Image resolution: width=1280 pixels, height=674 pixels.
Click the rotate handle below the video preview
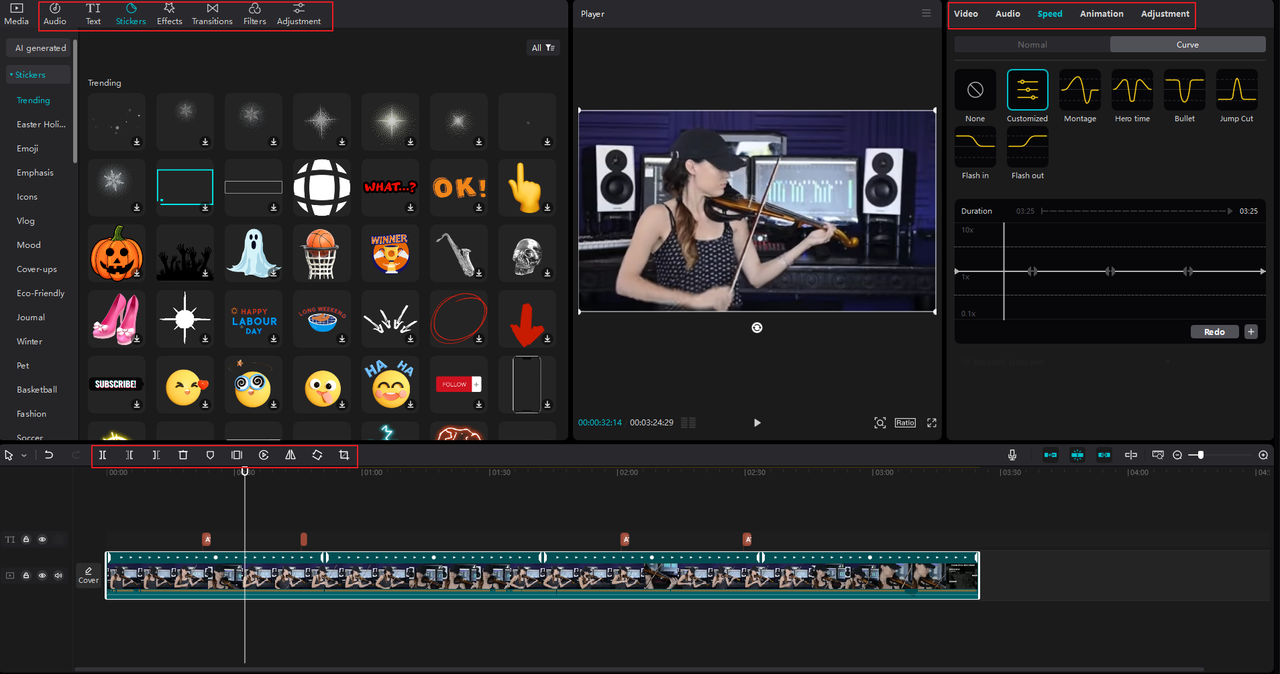[757, 327]
